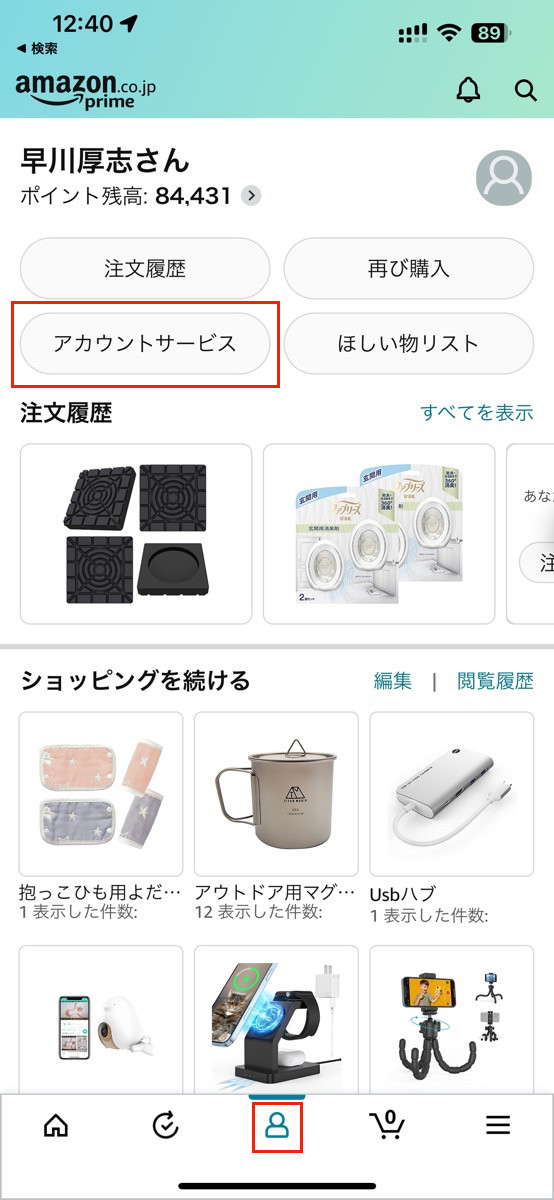Select the titanium outdoor mug item
The height and width of the screenshot is (1200, 554).
(x=276, y=794)
